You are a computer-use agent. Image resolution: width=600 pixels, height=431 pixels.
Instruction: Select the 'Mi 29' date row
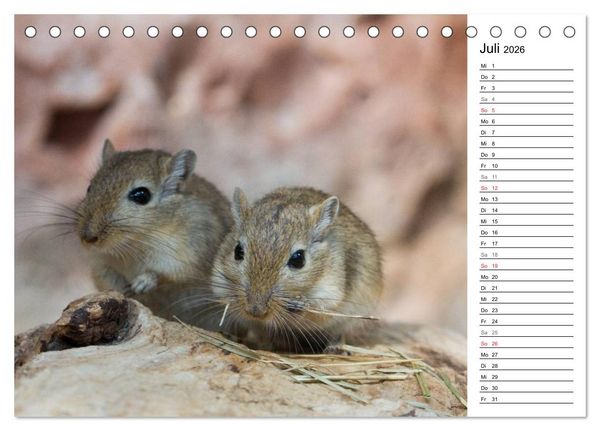[527, 377]
